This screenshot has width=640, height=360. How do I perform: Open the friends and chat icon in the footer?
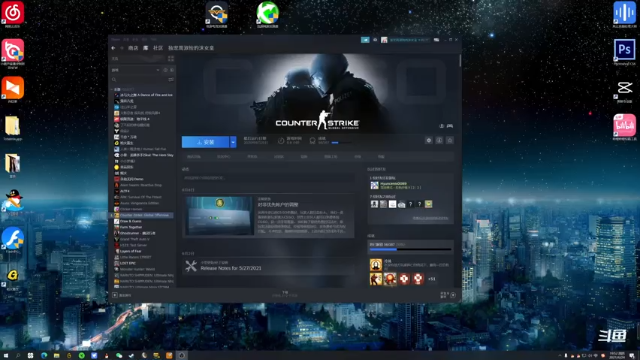pos(452,295)
